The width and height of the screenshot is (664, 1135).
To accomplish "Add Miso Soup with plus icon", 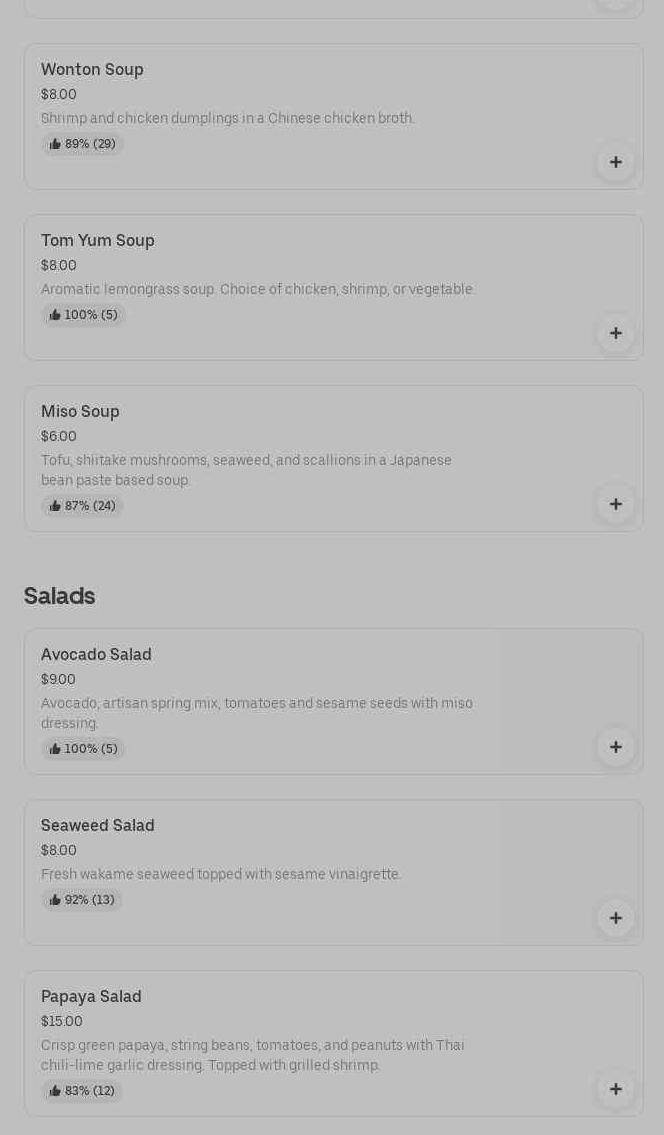I will point(615,504).
